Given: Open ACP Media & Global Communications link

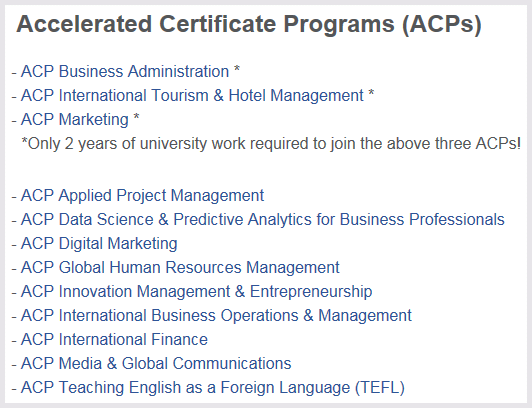Looking at the screenshot, I should tap(156, 364).
